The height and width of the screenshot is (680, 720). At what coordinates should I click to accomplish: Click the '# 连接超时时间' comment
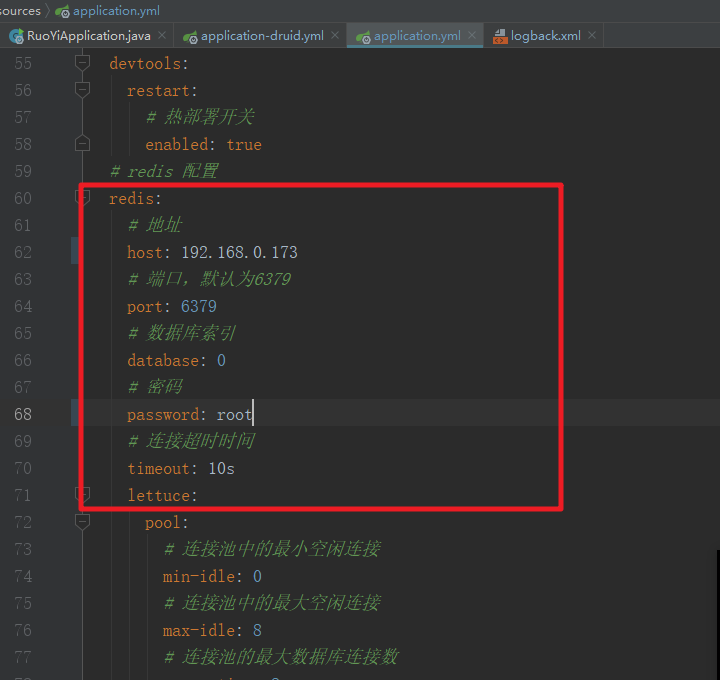coord(191,441)
